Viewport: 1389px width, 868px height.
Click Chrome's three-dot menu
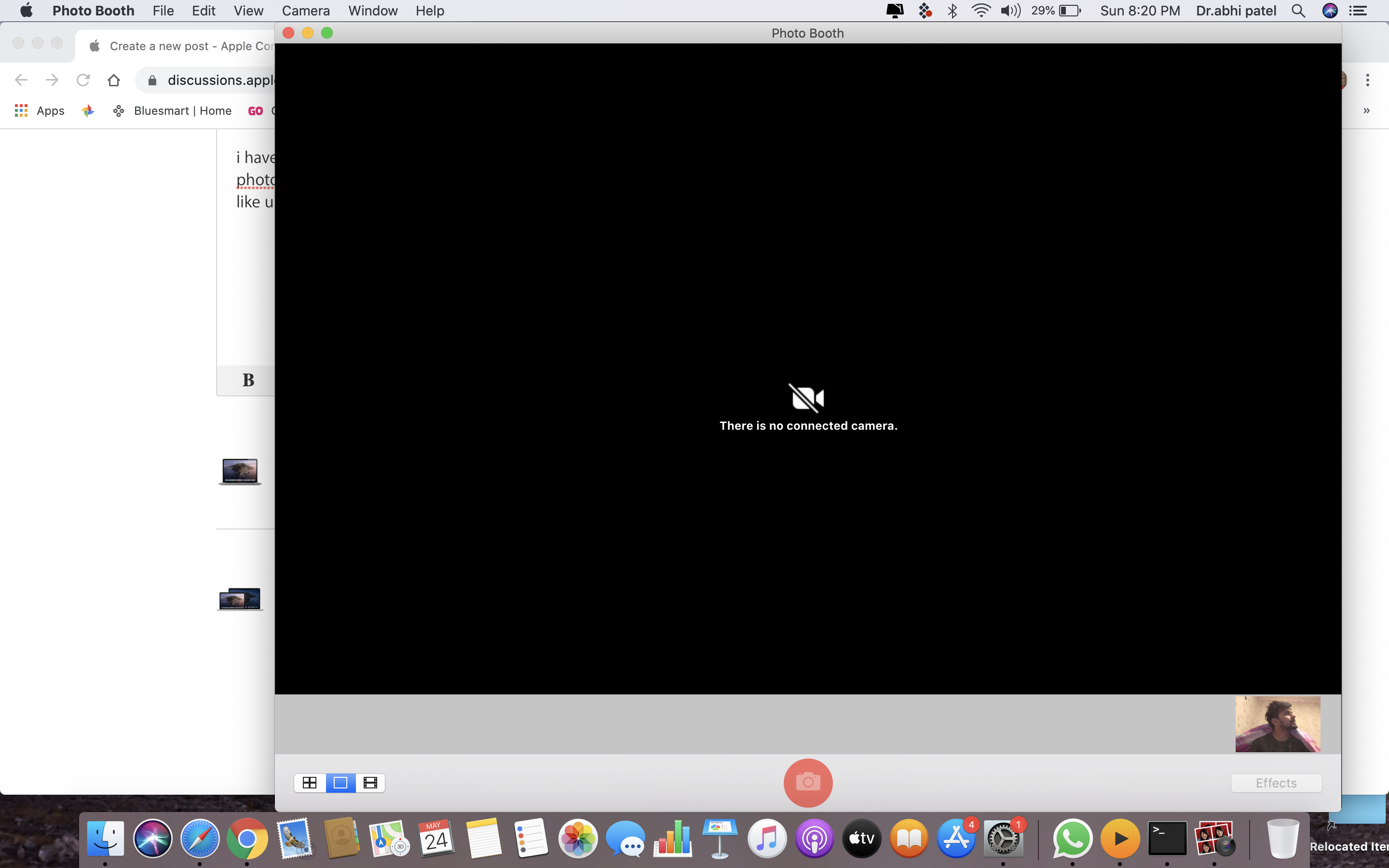[x=1368, y=81]
